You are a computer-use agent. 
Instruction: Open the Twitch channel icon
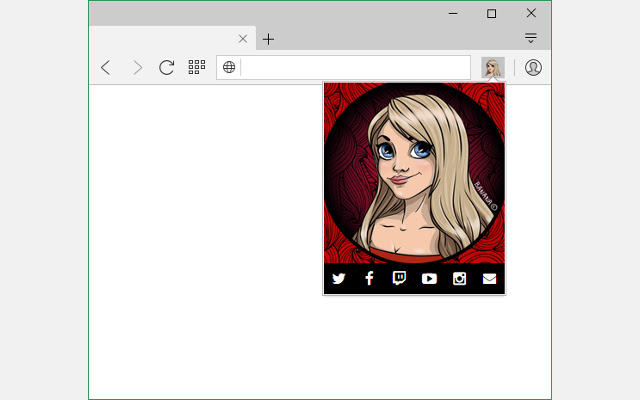pyautogui.click(x=399, y=278)
